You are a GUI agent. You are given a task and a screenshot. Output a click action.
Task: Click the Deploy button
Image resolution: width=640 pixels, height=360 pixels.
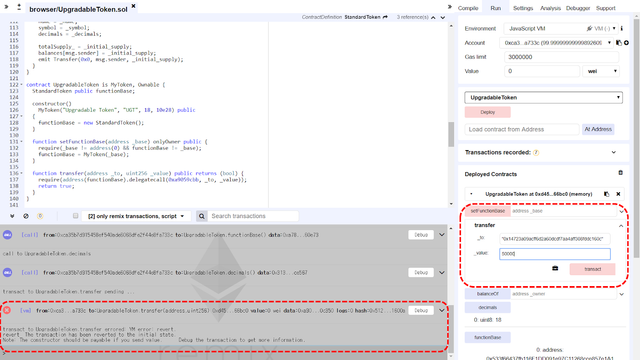point(487,112)
